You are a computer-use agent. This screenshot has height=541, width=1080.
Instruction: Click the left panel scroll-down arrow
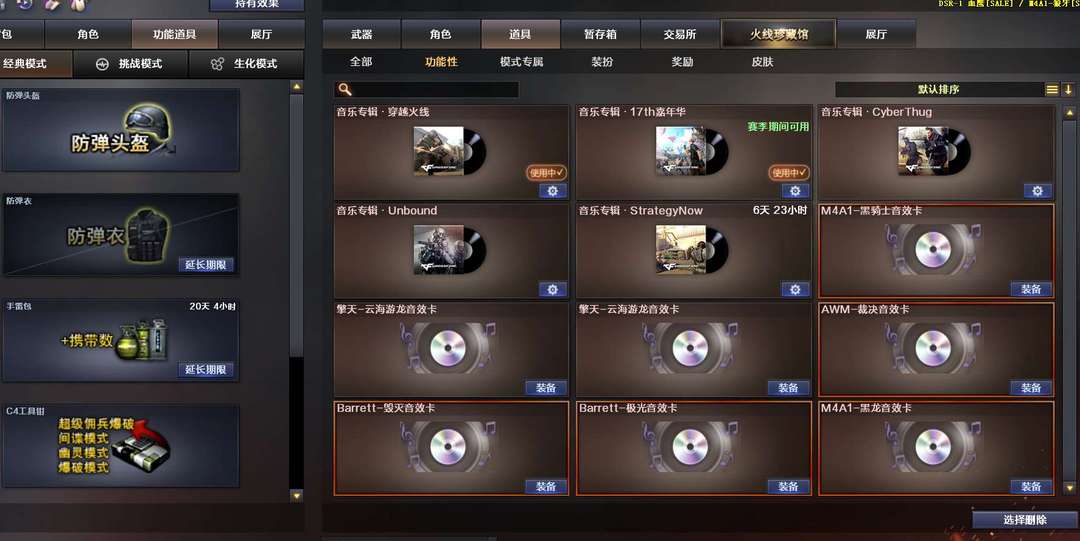point(297,495)
